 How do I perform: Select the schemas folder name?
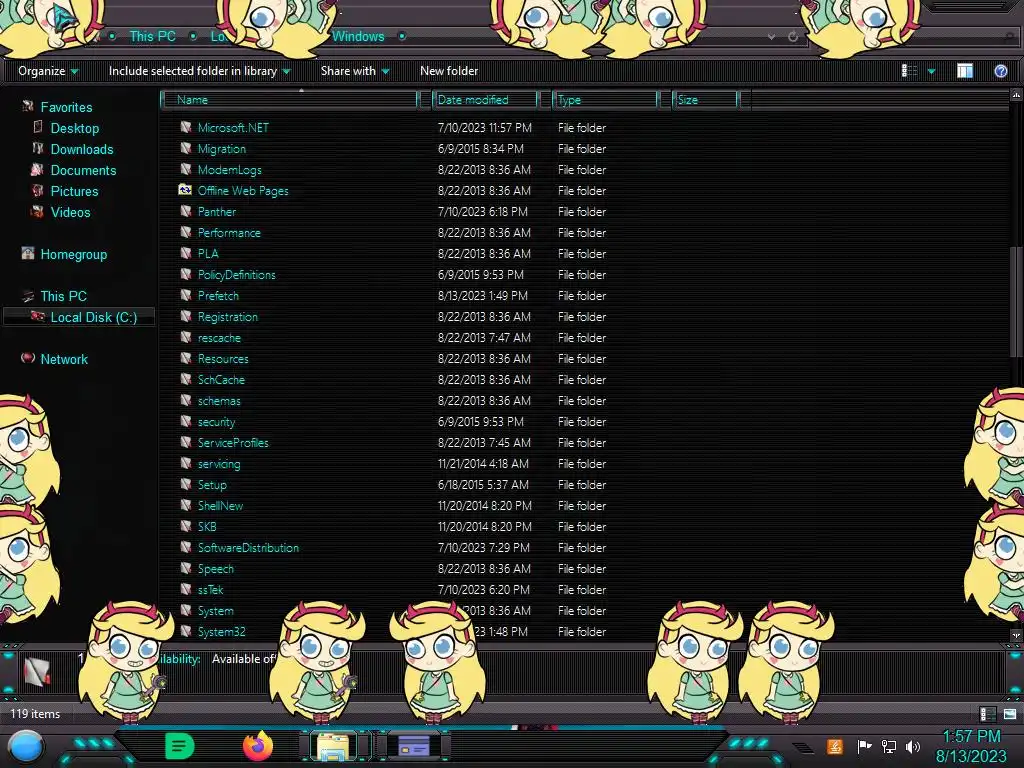pos(219,400)
